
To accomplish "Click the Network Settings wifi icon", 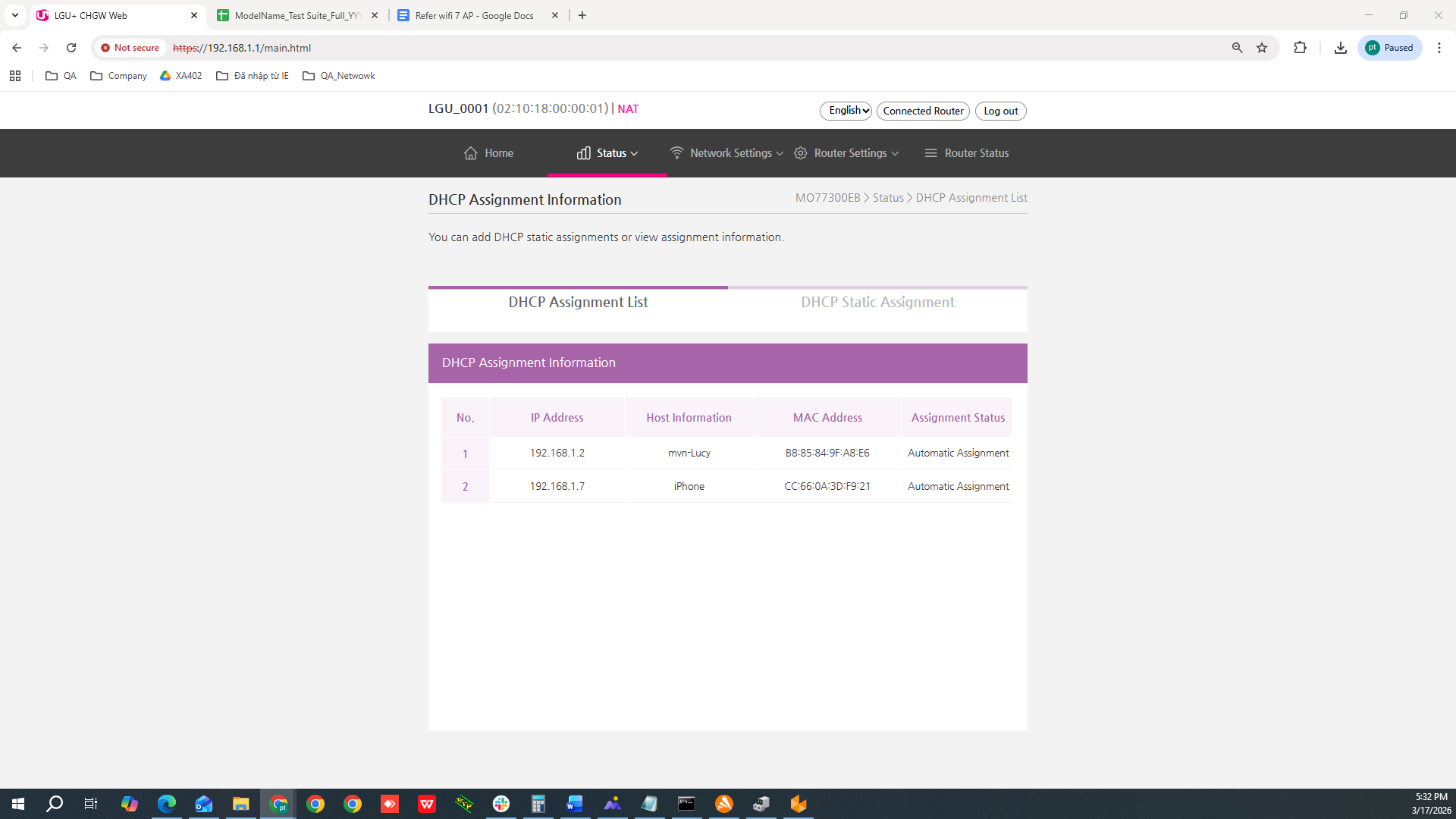I will (676, 153).
